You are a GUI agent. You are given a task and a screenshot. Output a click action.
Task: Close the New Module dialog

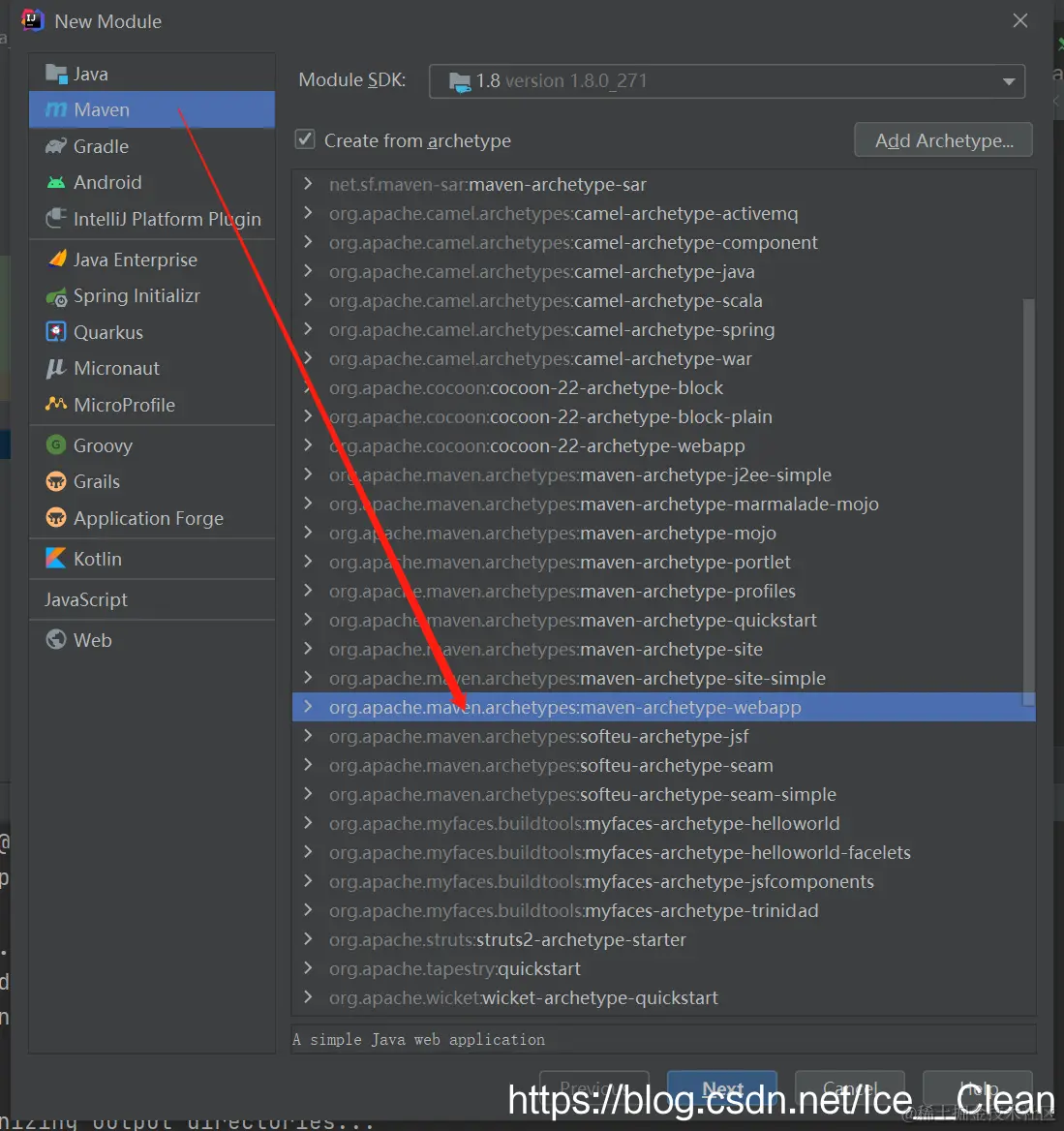[x=1020, y=21]
